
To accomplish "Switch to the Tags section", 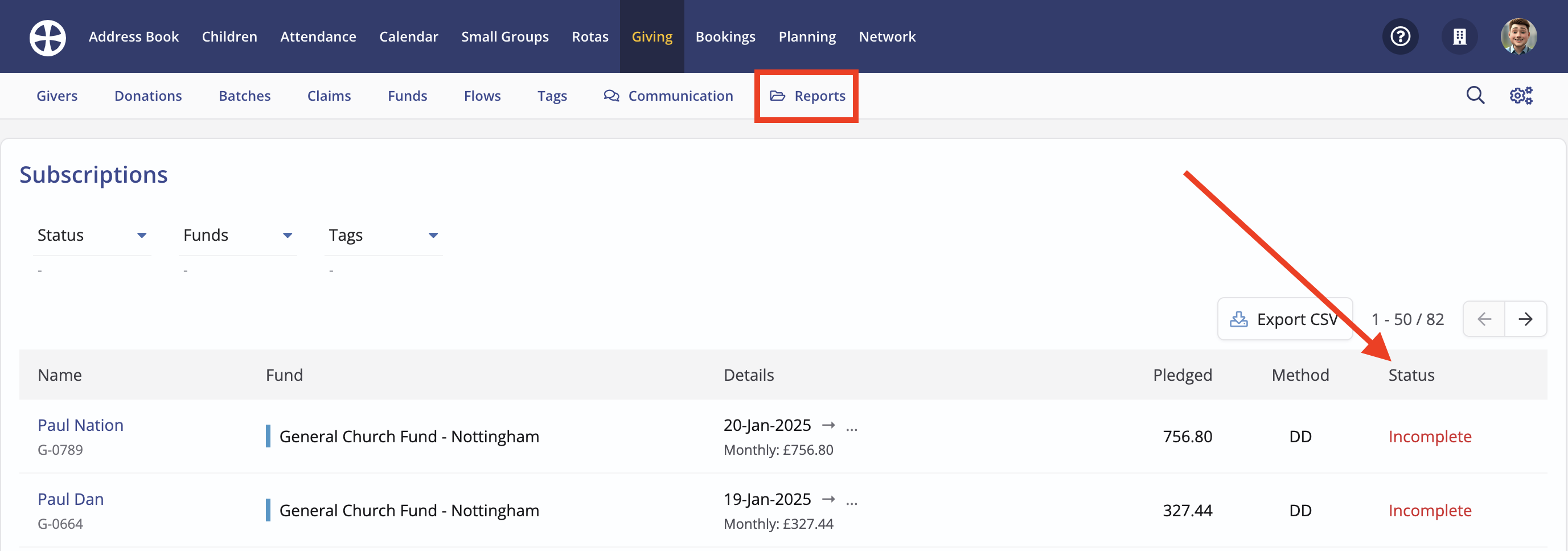I will pos(552,96).
